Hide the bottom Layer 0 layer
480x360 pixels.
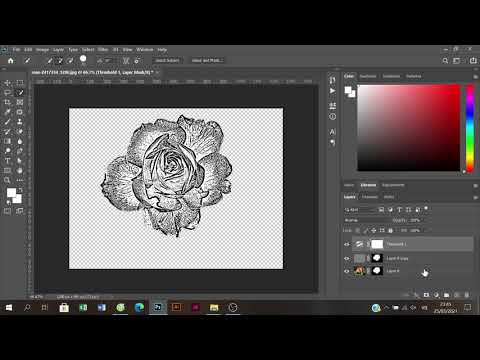point(347,271)
